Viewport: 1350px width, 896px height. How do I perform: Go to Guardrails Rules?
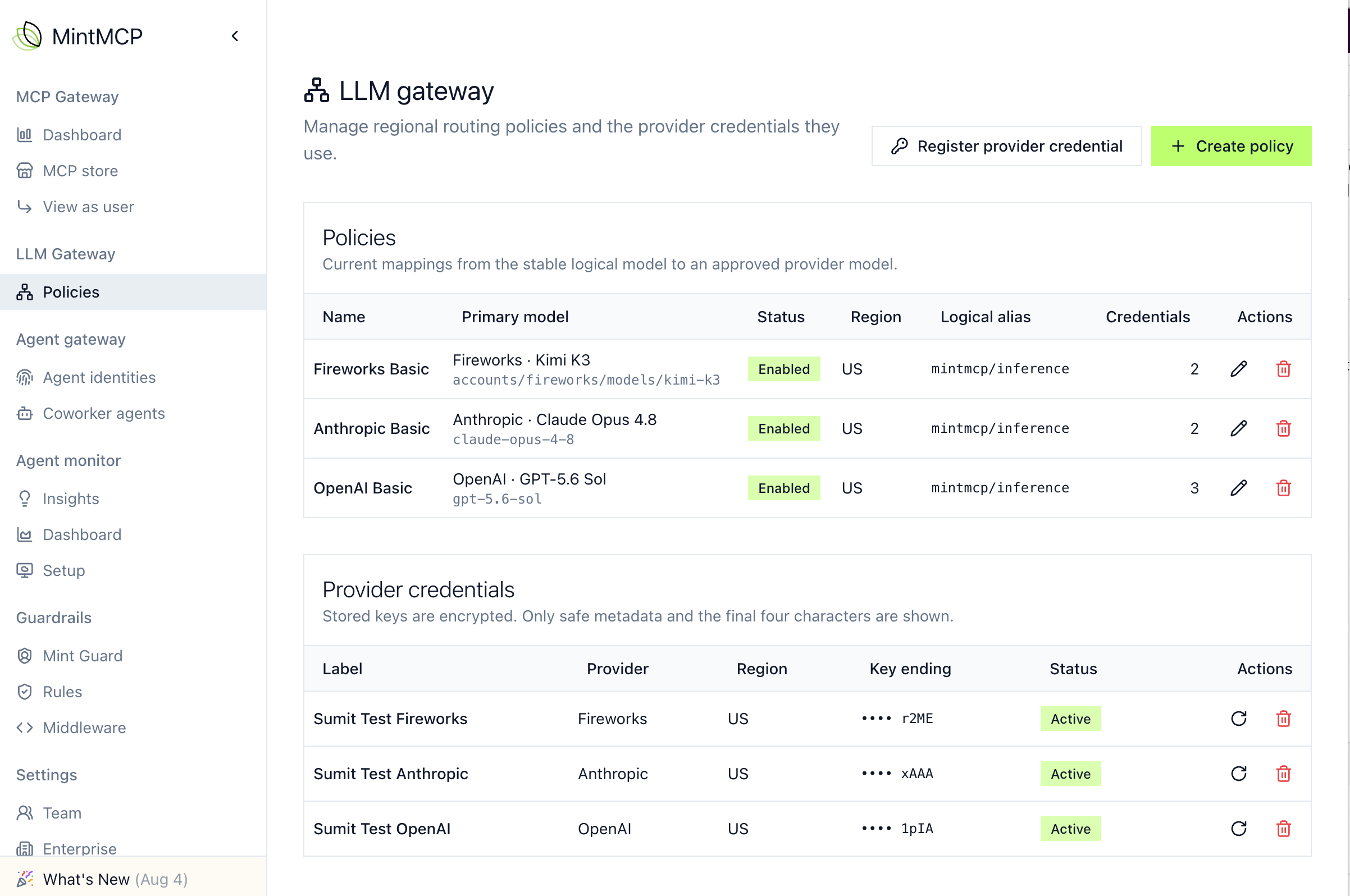[62, 692]
